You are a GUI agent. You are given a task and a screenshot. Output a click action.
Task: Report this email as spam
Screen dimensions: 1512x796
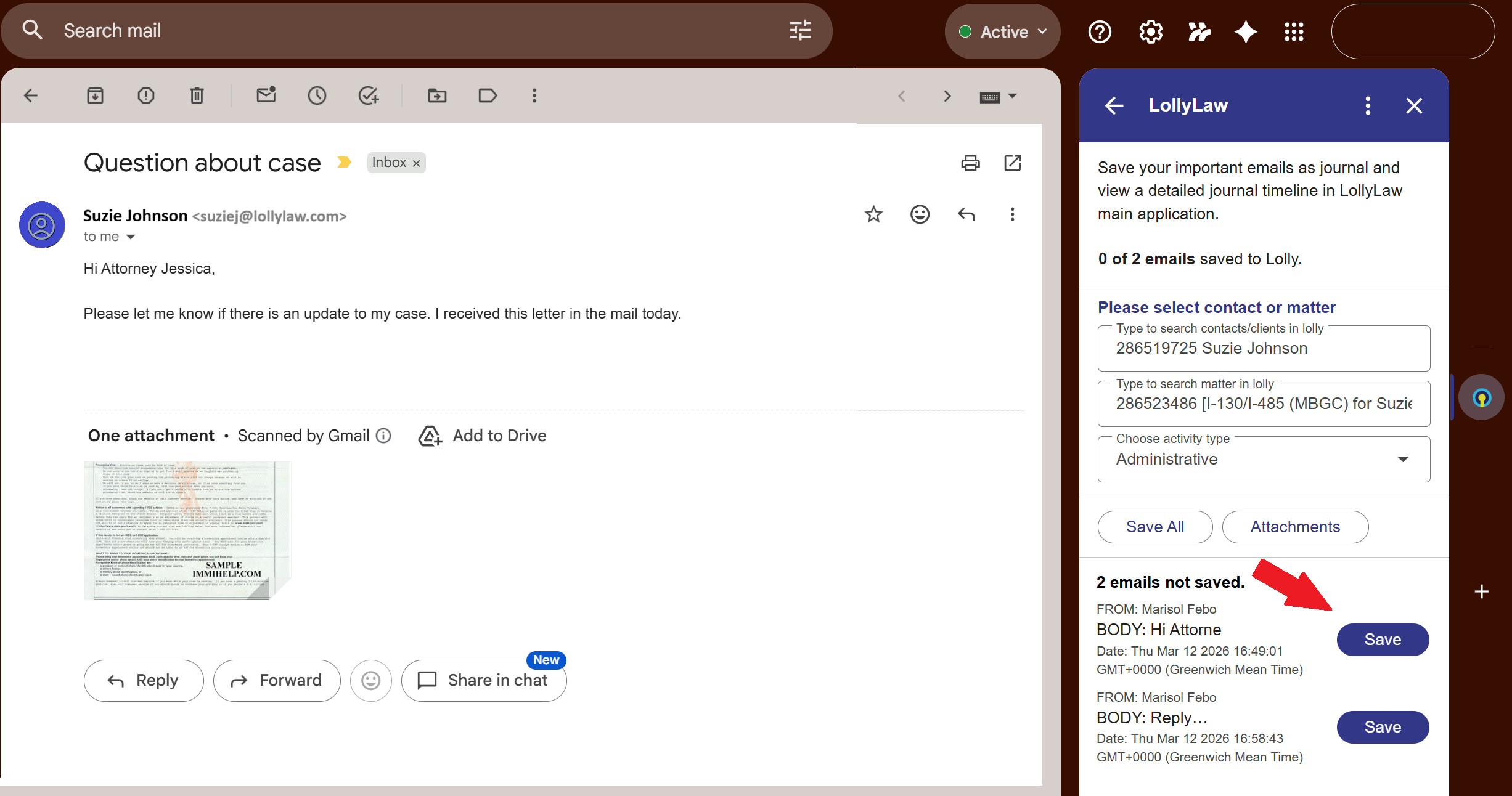pyautogui.click(x=146, y=95)
